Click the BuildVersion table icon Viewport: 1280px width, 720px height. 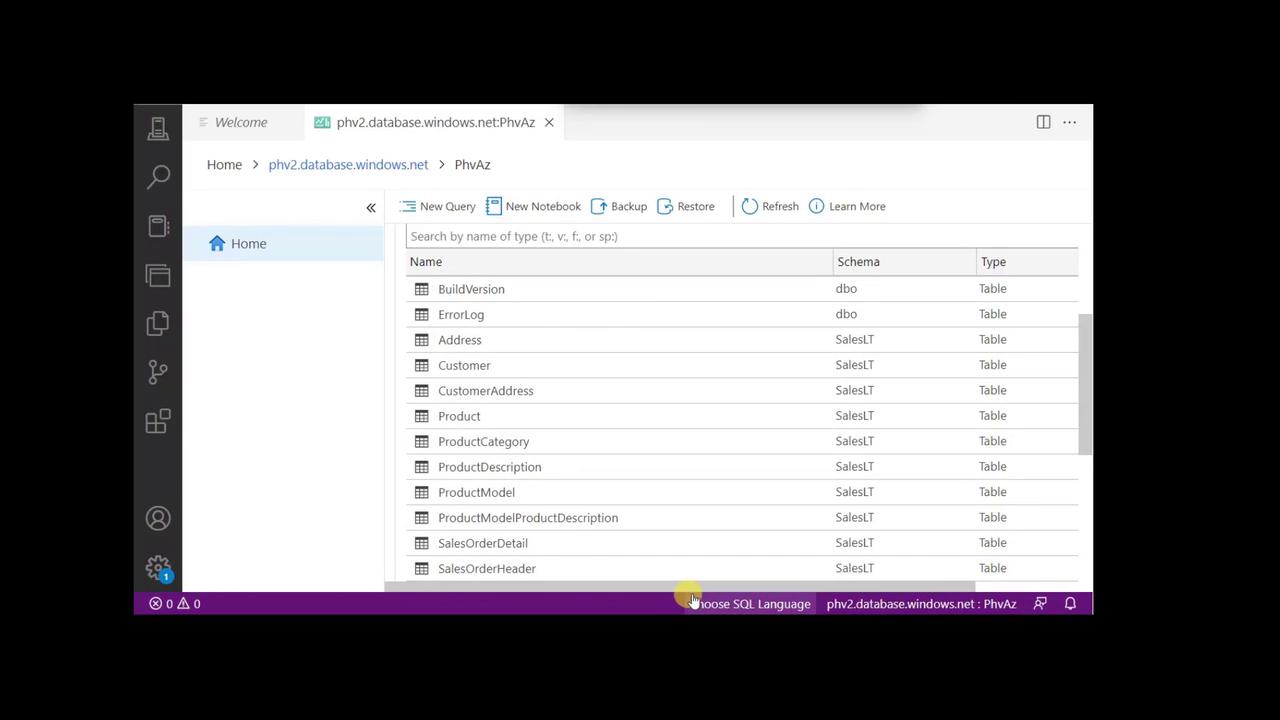coord(422,289)
